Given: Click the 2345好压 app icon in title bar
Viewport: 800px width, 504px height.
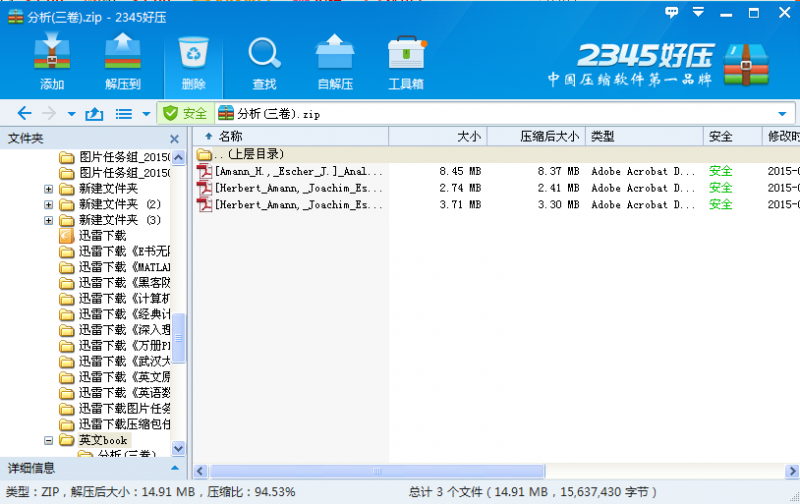Looking at the screenshot, I should pos(16,17).
